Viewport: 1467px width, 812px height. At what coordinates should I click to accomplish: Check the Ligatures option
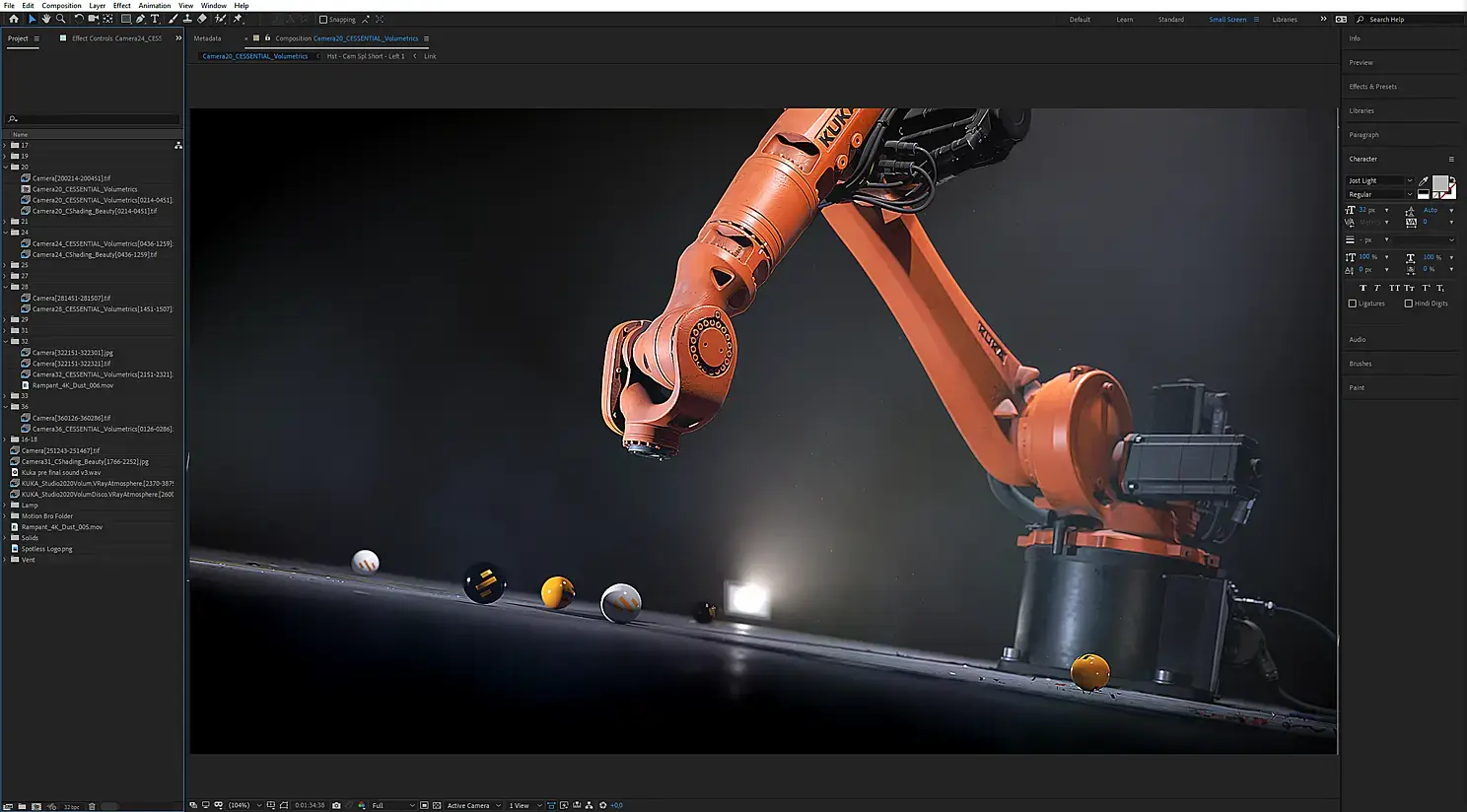[1353, 304]
